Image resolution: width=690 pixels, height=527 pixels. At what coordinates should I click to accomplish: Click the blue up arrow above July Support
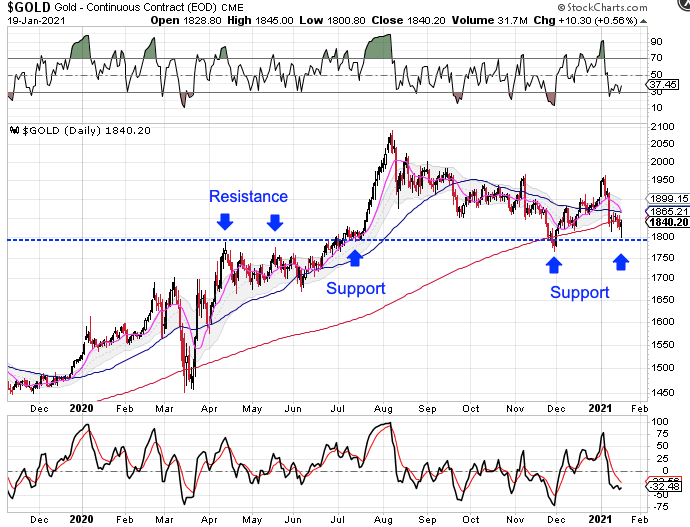(354, 259)
